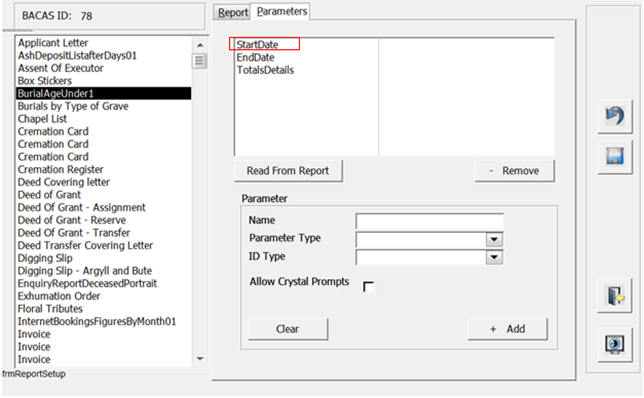644x398 pixels.
Task: Select Deed Transfer Covering Letter
Action: tap(104, 245)
